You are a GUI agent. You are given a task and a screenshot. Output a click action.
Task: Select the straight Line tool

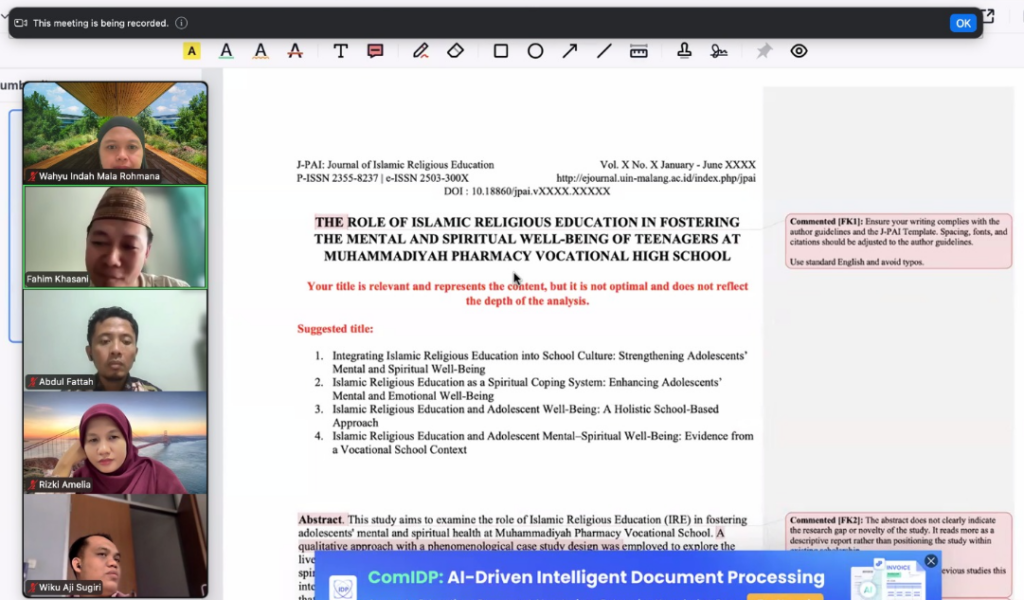604,51
